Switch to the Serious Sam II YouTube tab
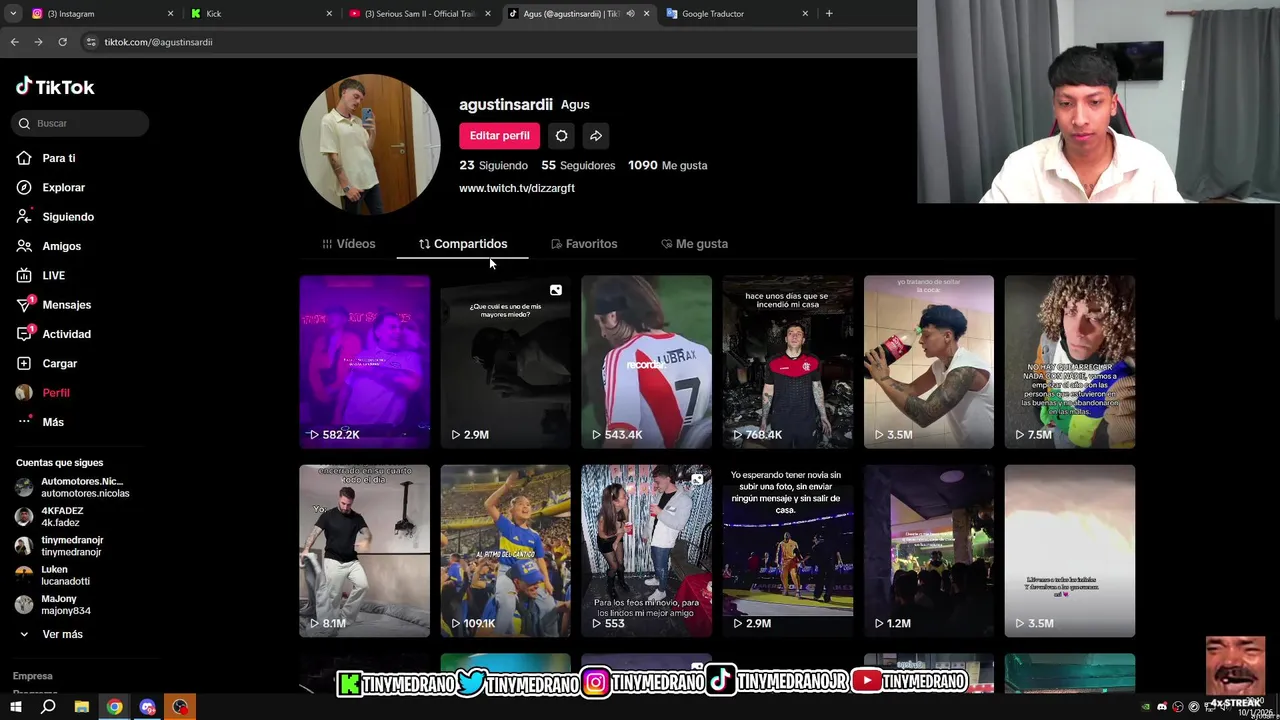 coord(420,14)
